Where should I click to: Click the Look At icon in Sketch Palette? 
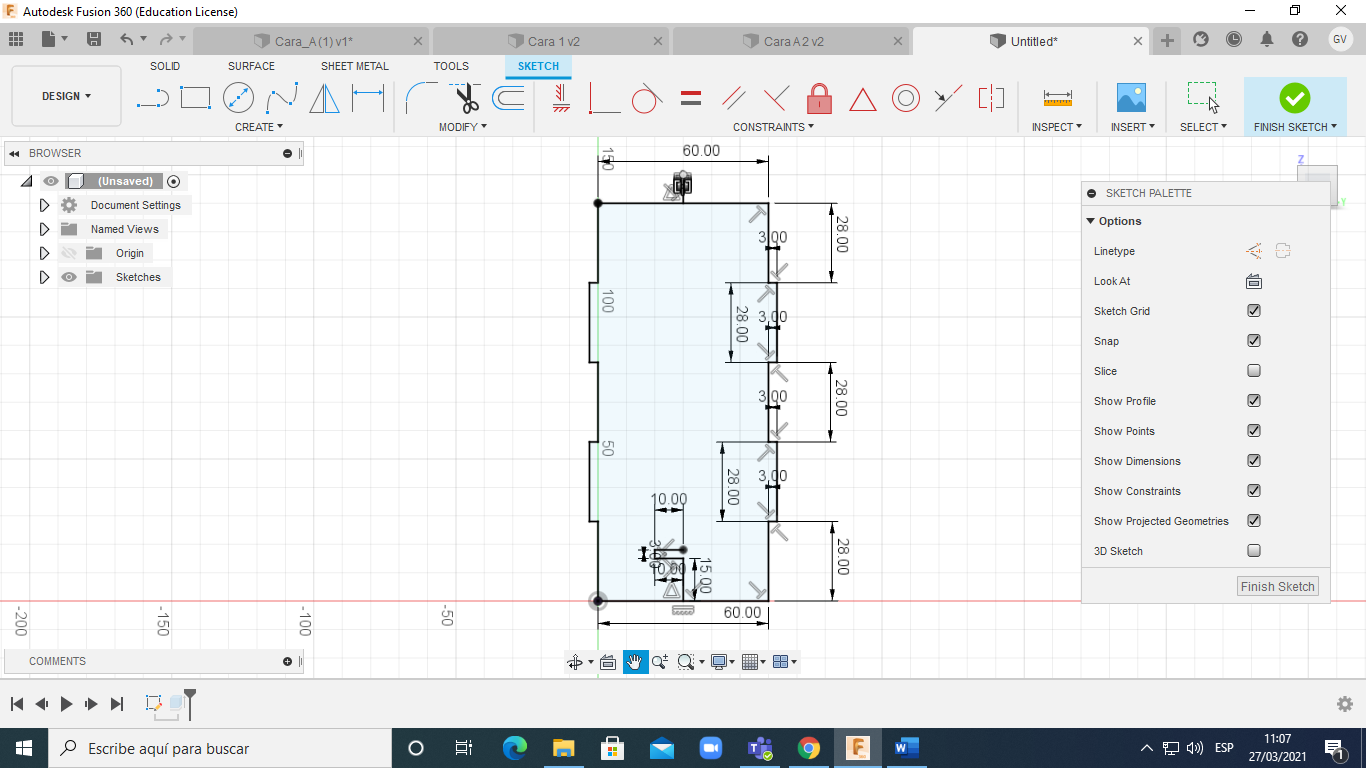click(1254, 281)
